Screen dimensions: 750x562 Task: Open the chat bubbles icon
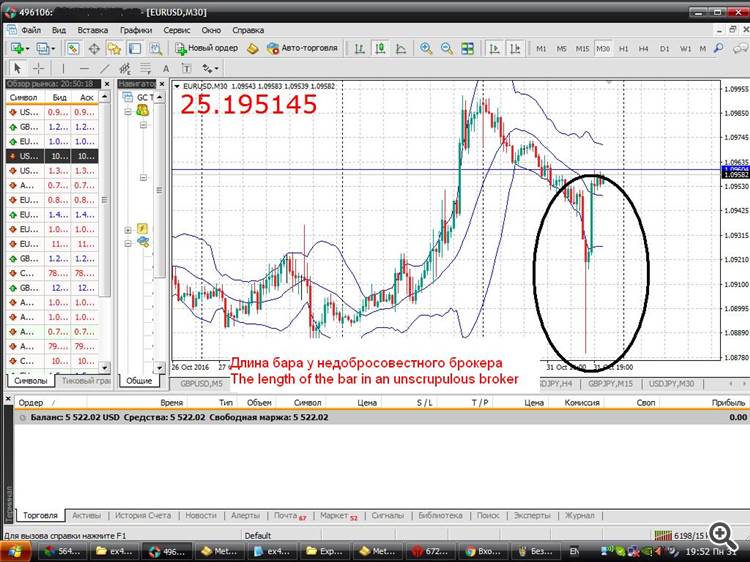740,48
